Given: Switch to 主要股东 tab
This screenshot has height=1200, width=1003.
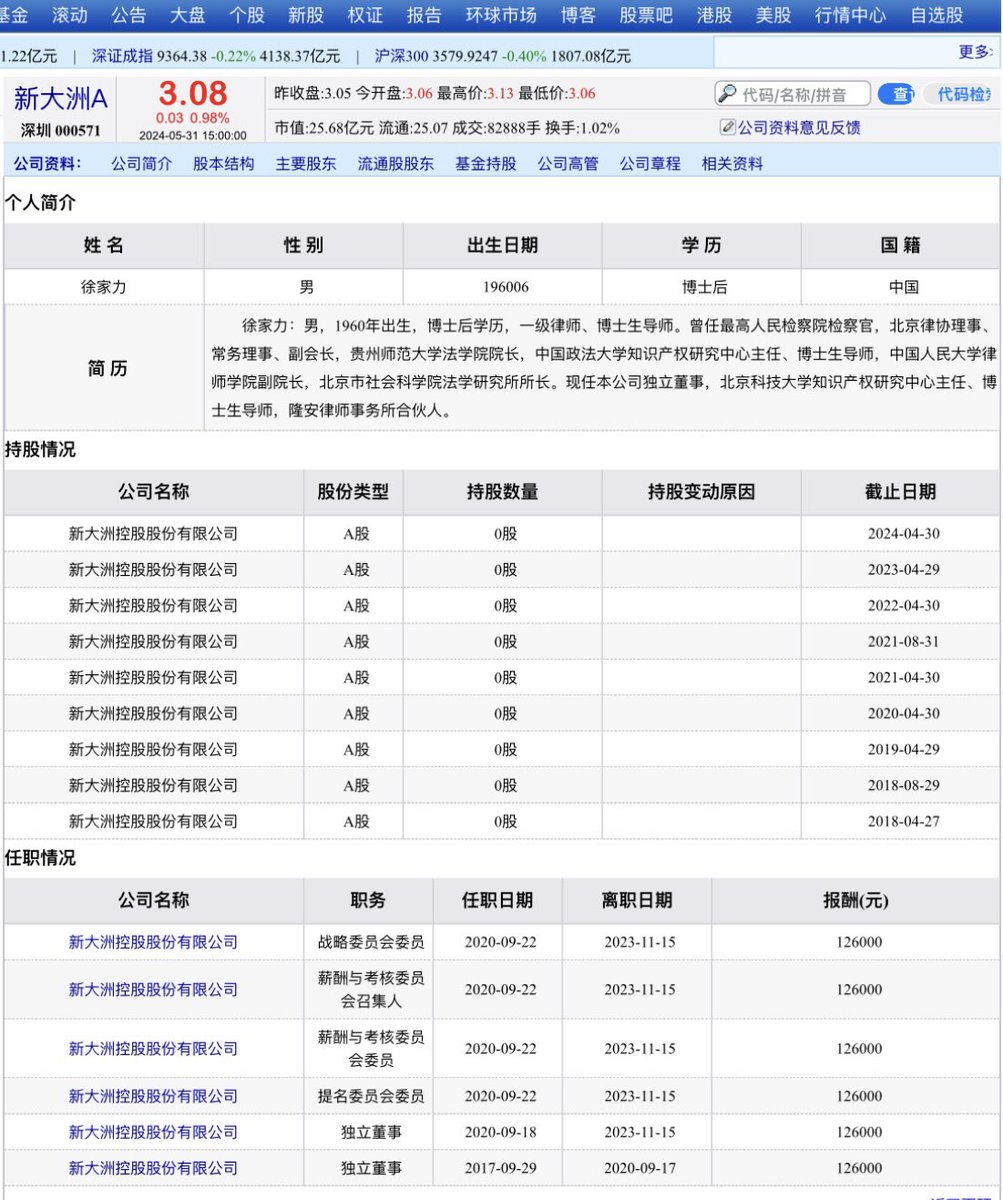Looking at the screenshot, I should pos(306,164).
